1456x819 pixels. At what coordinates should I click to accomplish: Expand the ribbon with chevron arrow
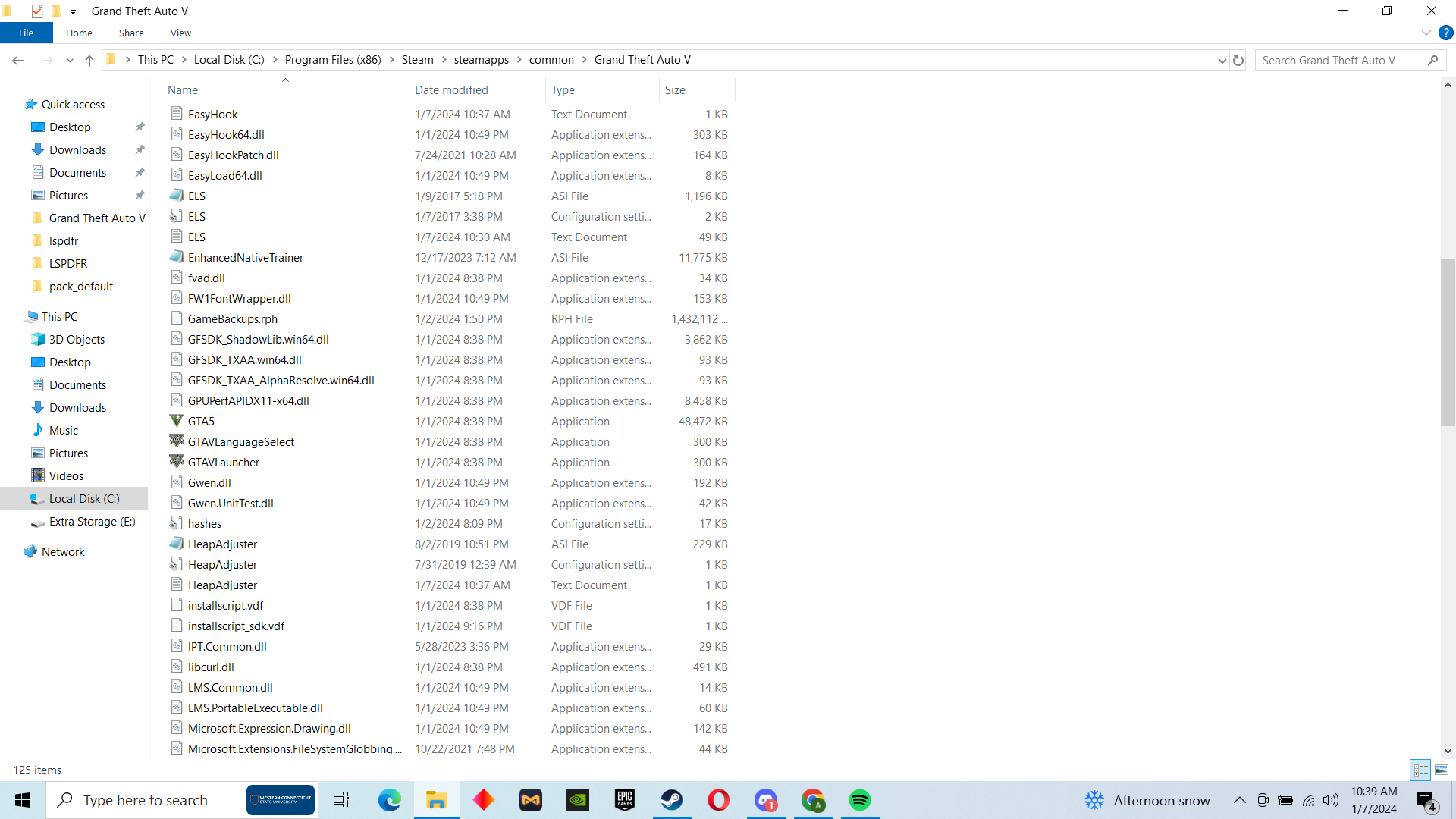click(1426, 33)
